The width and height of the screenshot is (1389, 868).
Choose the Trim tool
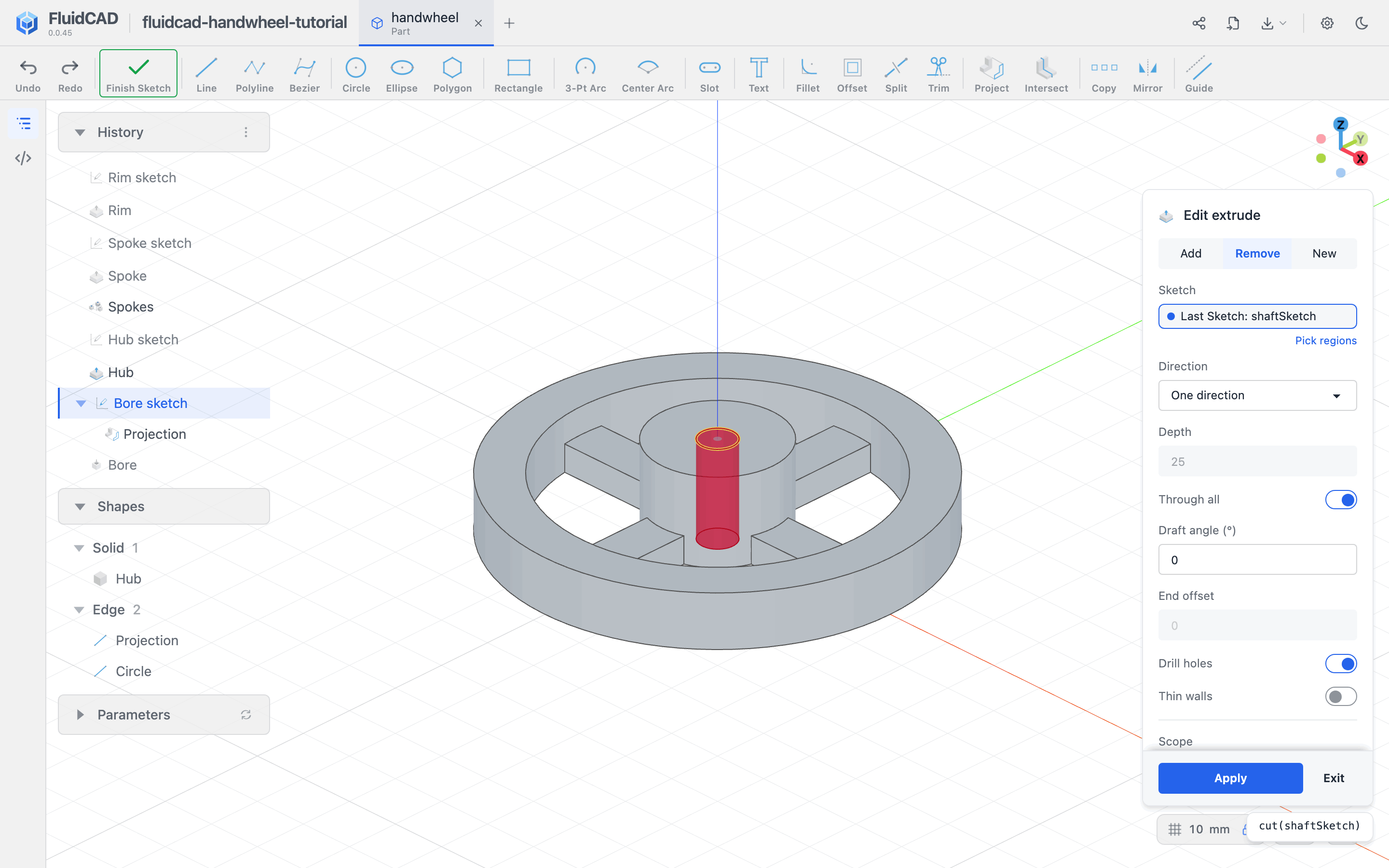click(939, 75)
